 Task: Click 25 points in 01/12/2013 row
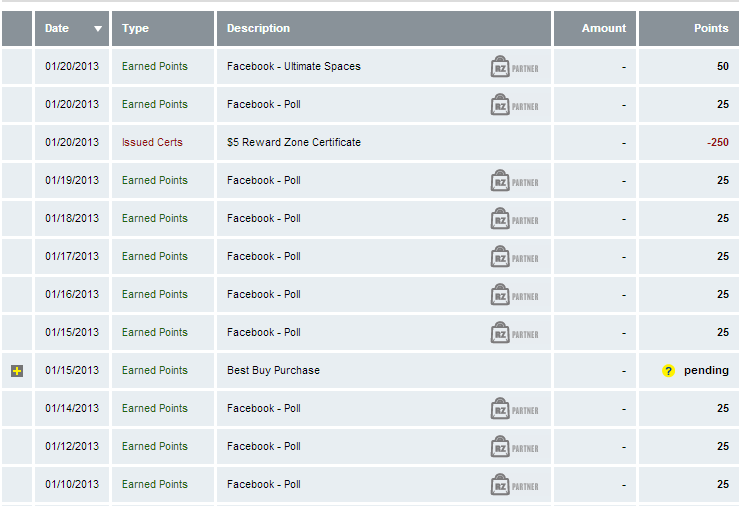click(x=723, y=446)
